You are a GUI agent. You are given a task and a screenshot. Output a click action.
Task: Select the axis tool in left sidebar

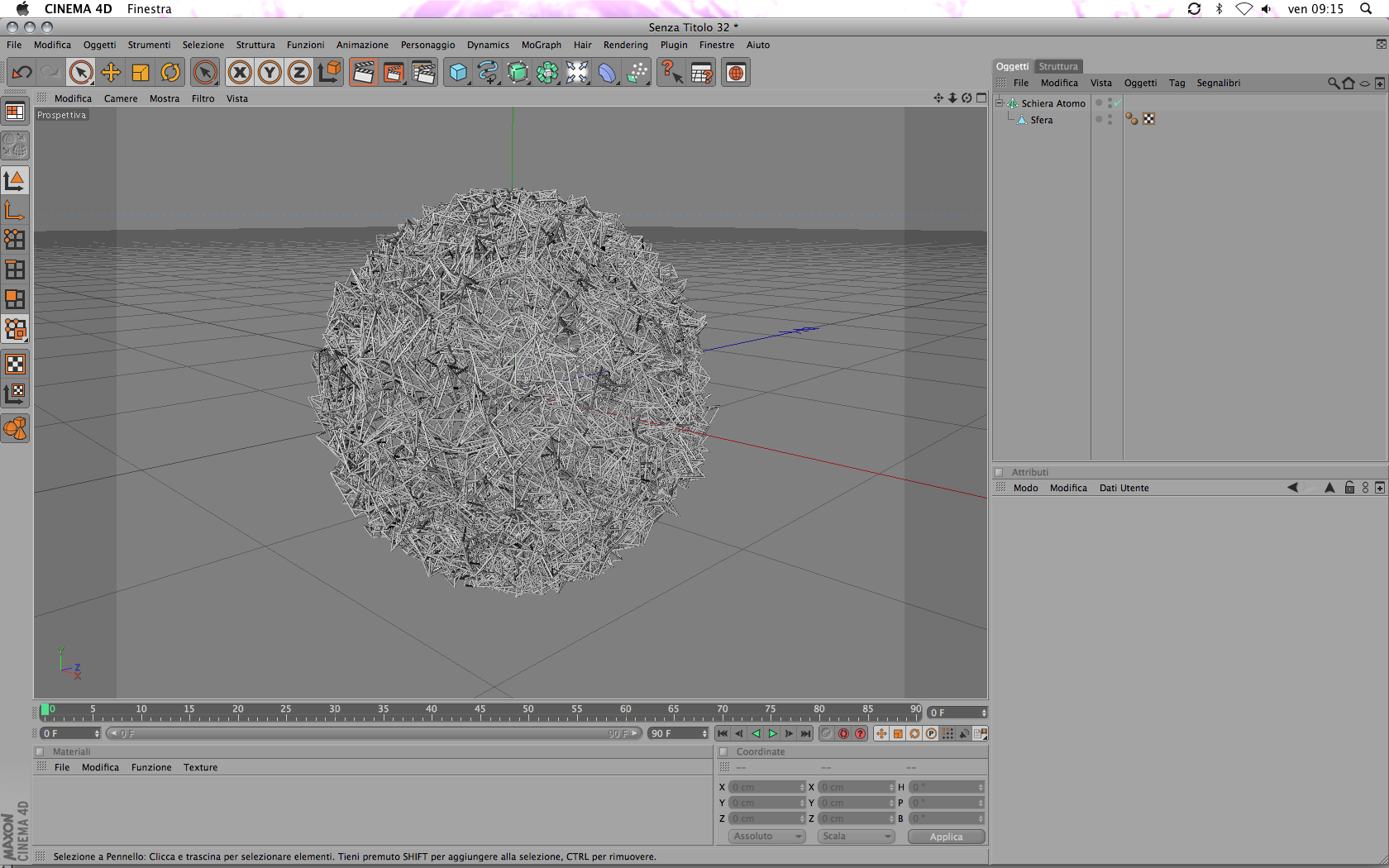click(x=15, y=210)
